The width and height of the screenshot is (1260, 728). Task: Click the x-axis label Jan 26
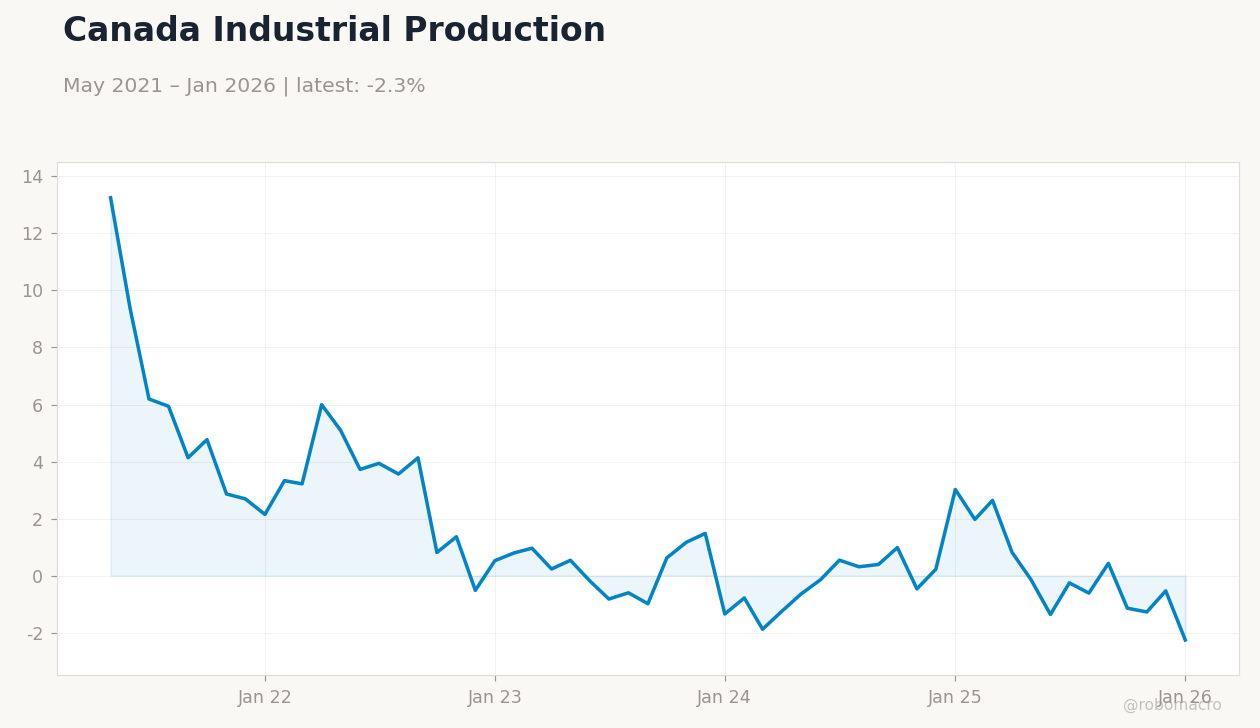pos(1185,698)
